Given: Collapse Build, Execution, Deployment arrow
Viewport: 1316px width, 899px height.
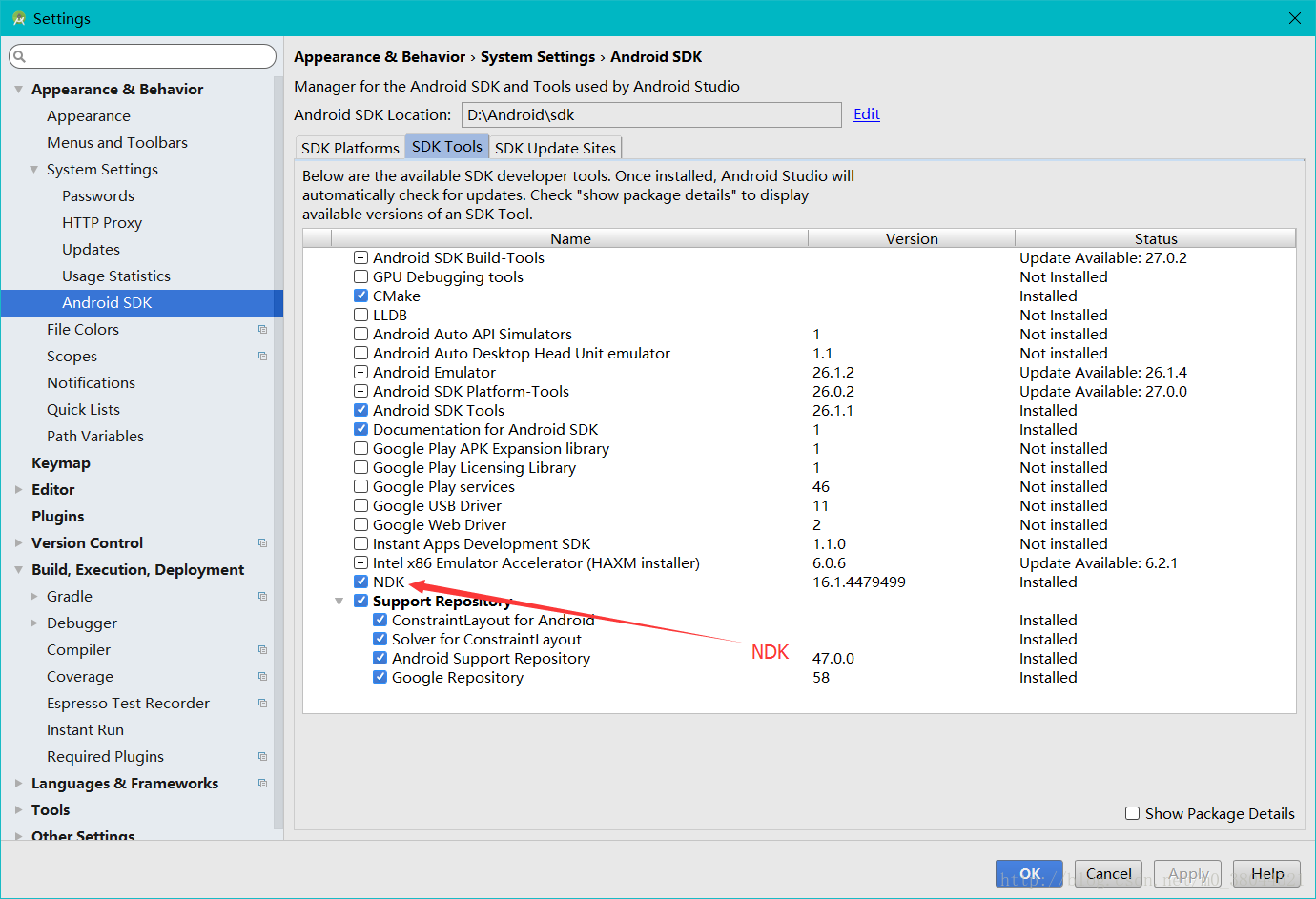Looking at the screenshot, I should 18,570.
